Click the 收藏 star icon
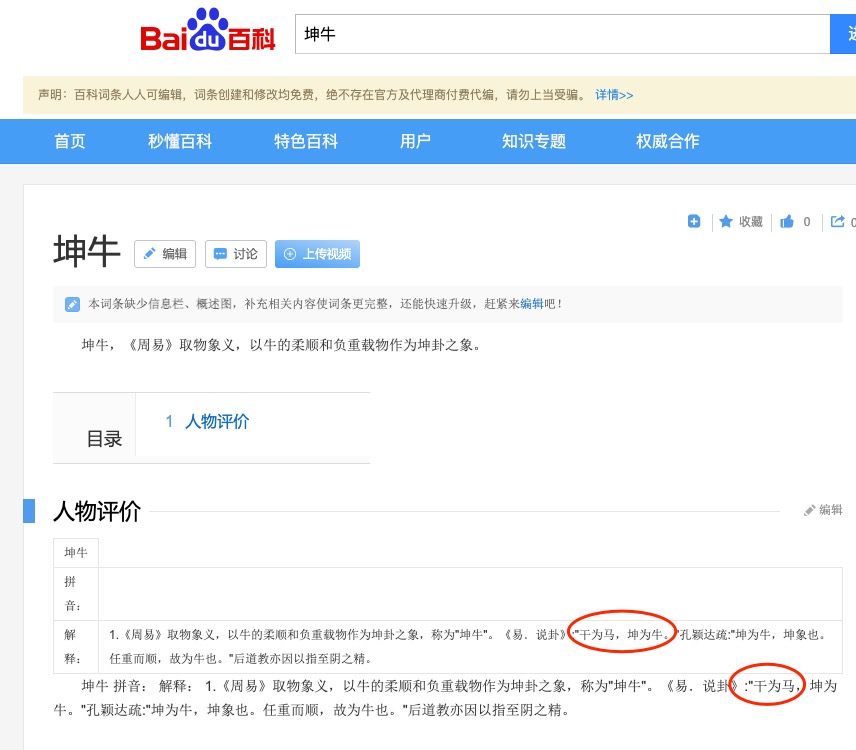Viewport: 856px width, 750px height. (x=726, y=222)
